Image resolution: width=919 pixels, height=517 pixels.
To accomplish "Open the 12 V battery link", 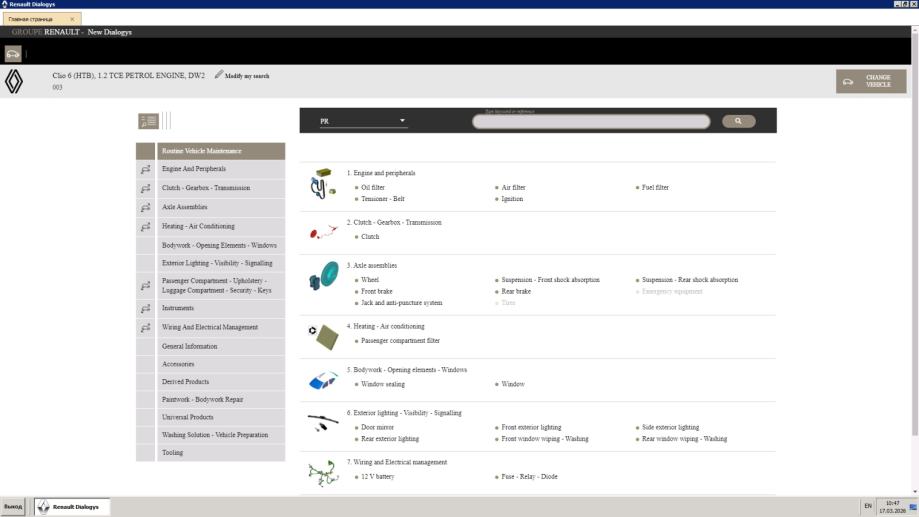I will (377, 477).
